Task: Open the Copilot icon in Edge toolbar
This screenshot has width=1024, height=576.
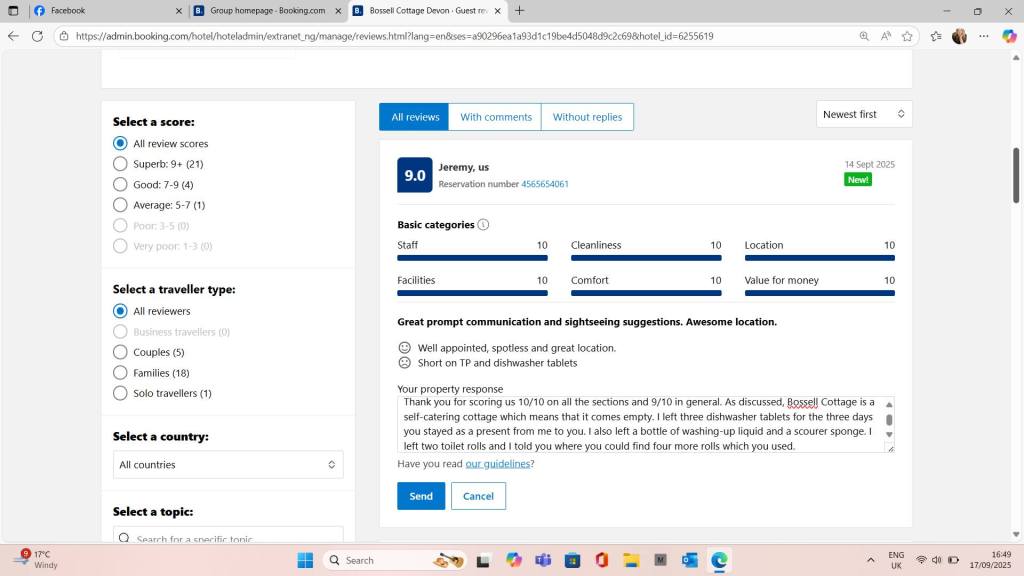Action: point(1009,36)
